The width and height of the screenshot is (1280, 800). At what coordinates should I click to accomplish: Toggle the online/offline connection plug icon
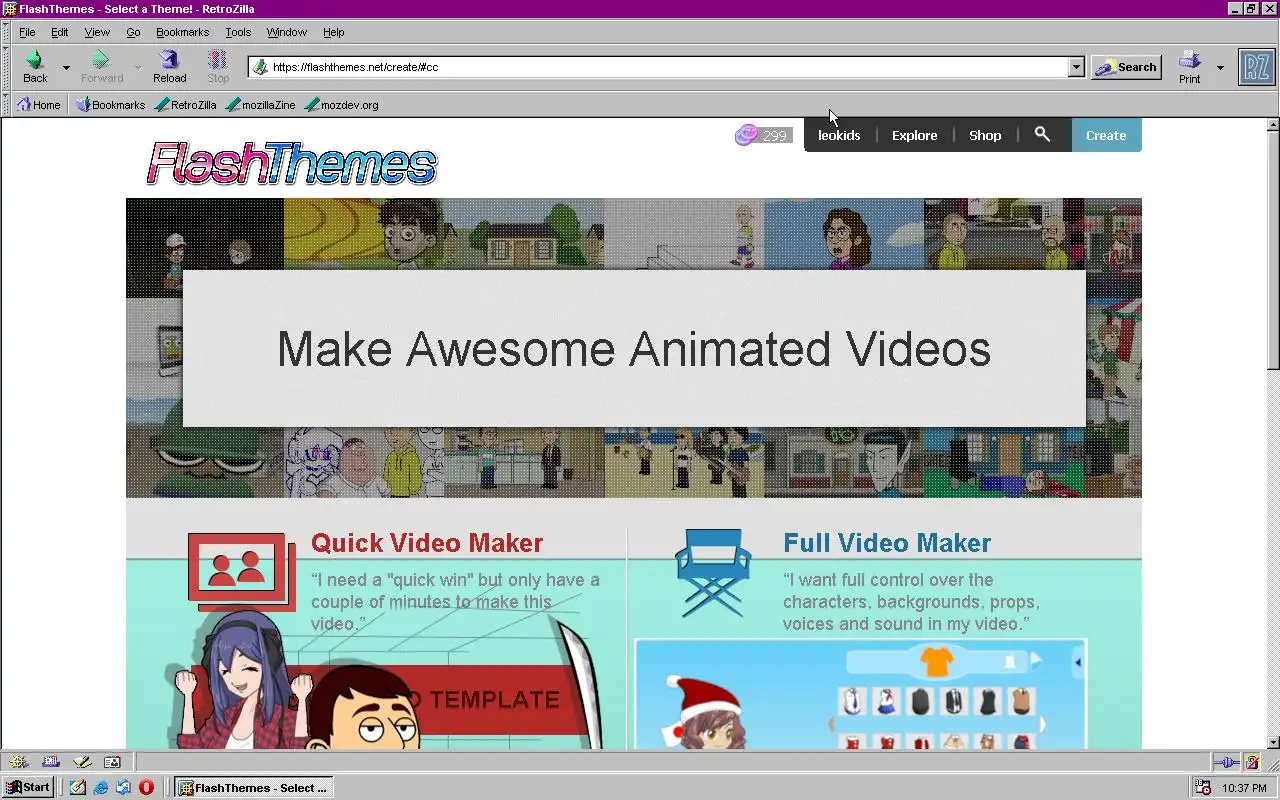pos(1226,762)
